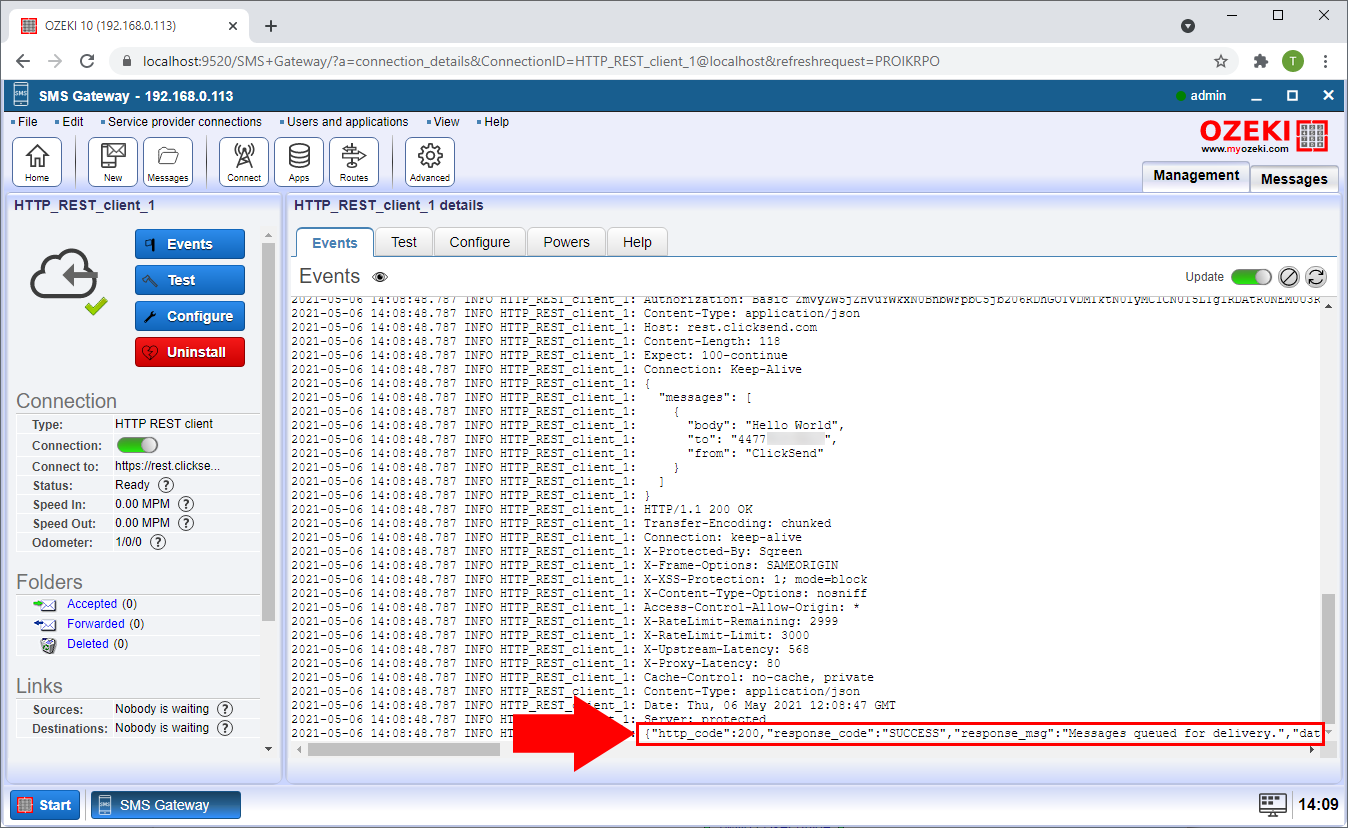Open the Messages folder toolbar icon
The width and height of the screenshot is (1348, 828).
click(168, 162)
